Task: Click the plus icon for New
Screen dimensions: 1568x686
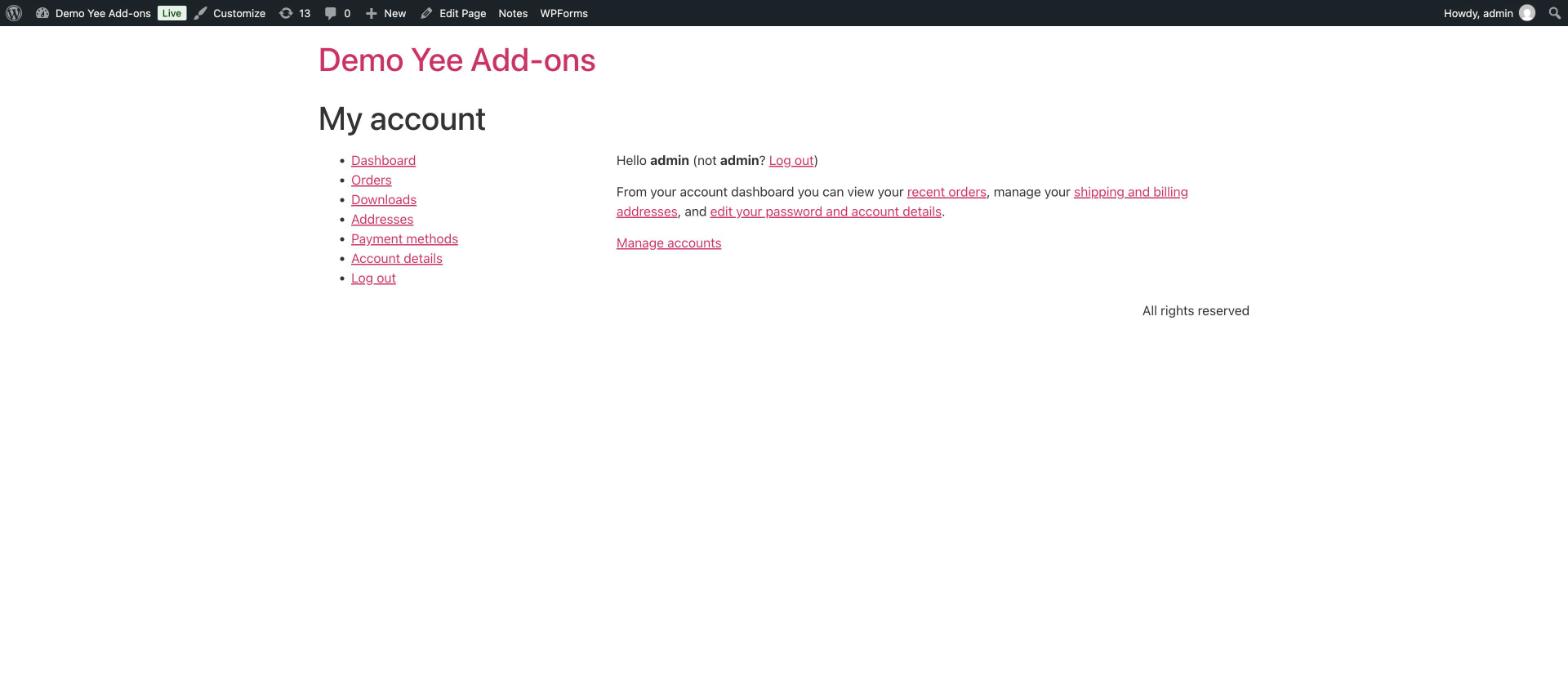Action: coord(371,13)
